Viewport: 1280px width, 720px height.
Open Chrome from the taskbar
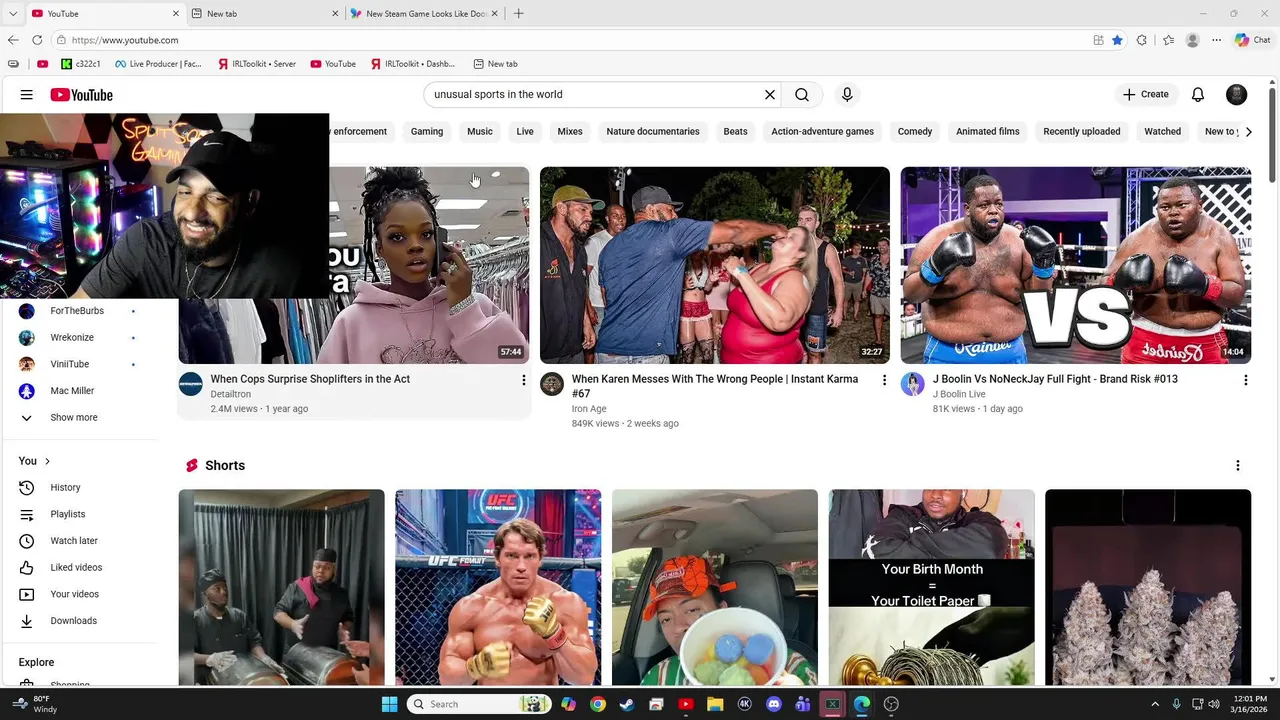(x=597, y=704)
